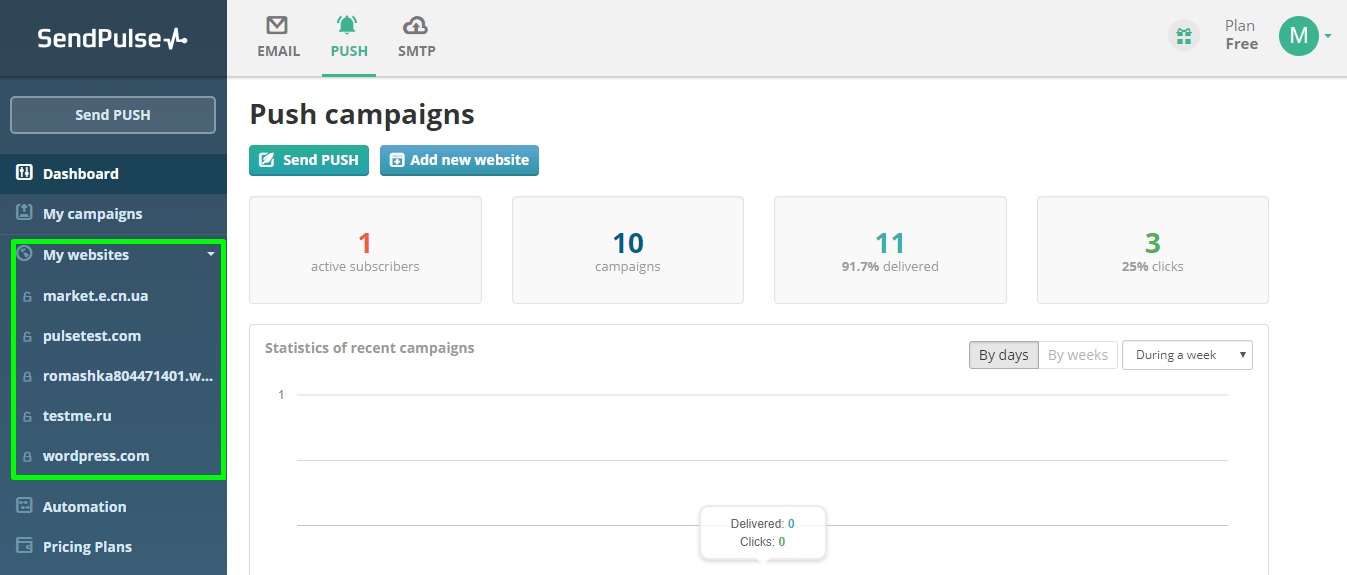Click lock icon beside wordpress.com
The height and width of the screenshot is (575, 1347).
(x=27, y=457)
